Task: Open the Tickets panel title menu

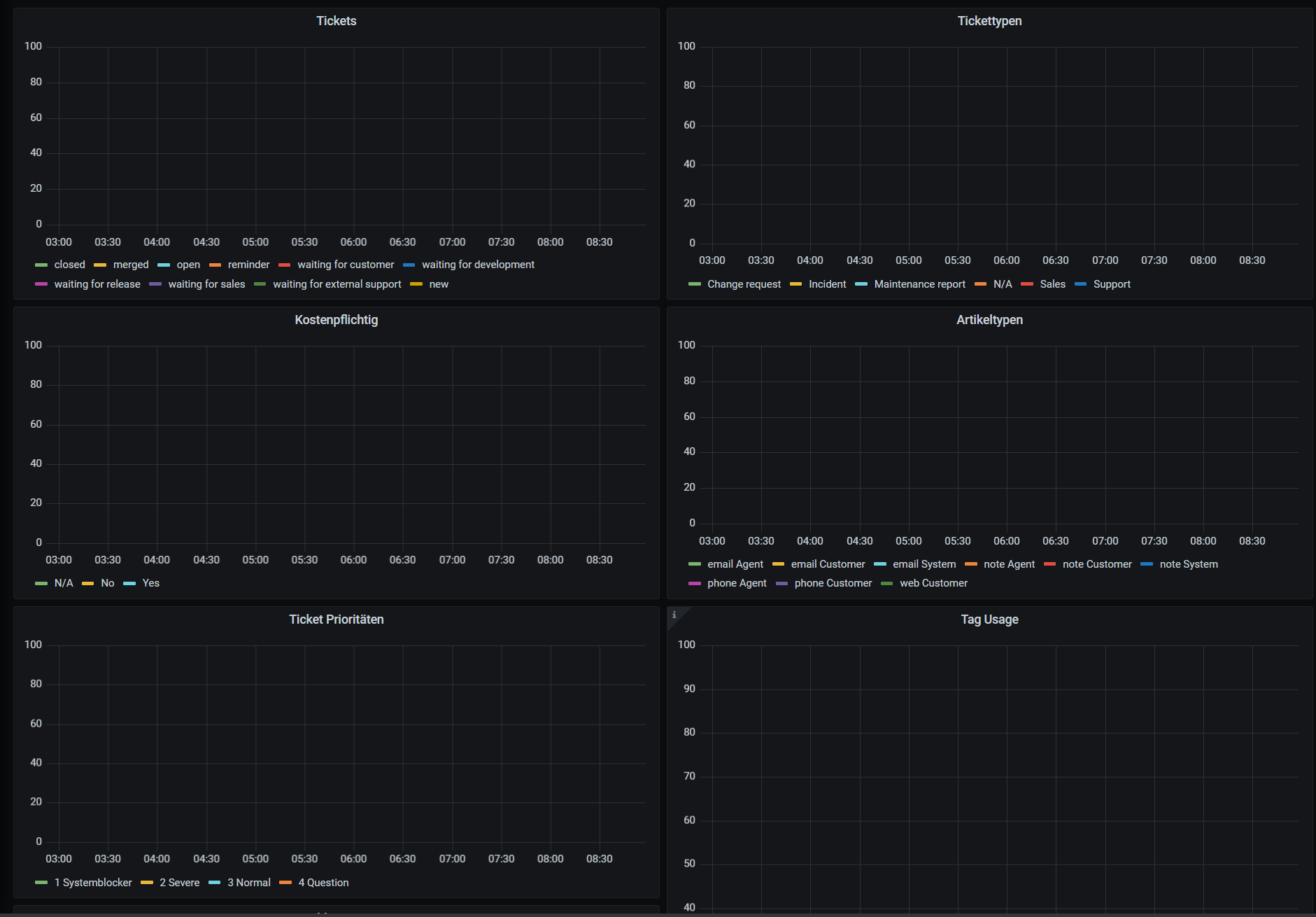Action: [x=336, y=20]
